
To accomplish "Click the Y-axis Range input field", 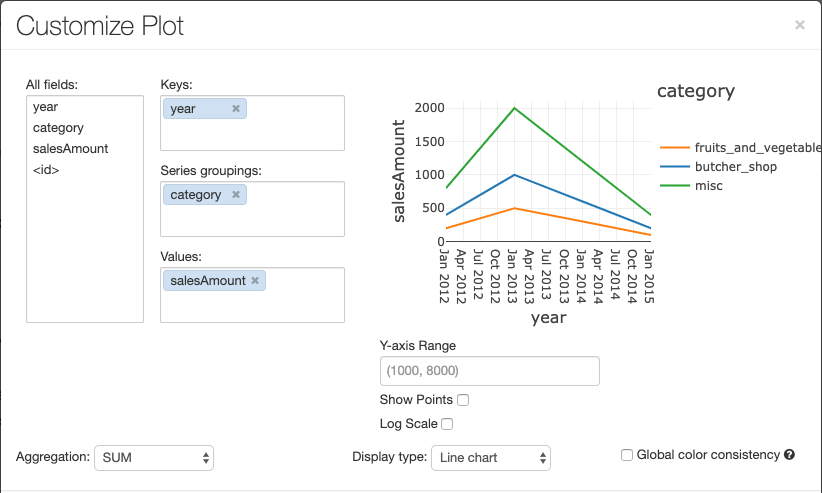I will coord(489,371).
